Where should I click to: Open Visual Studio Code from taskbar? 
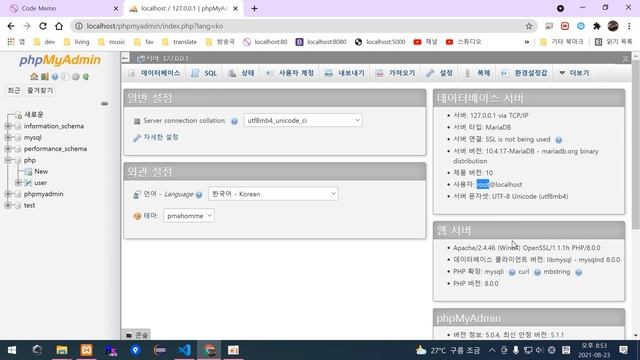click(x=184, y=350)
